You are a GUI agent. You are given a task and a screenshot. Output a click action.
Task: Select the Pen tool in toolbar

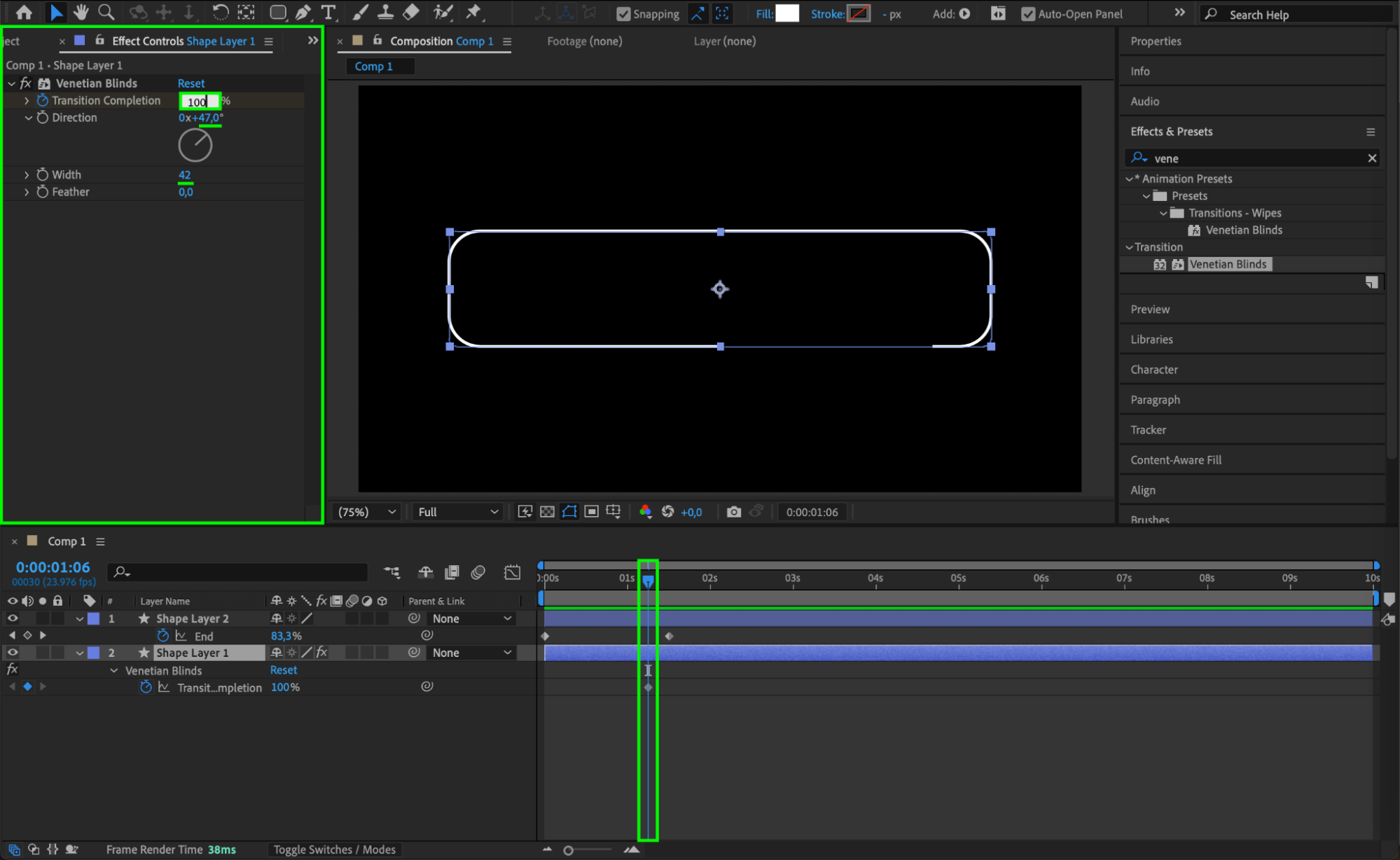point(303,12)
